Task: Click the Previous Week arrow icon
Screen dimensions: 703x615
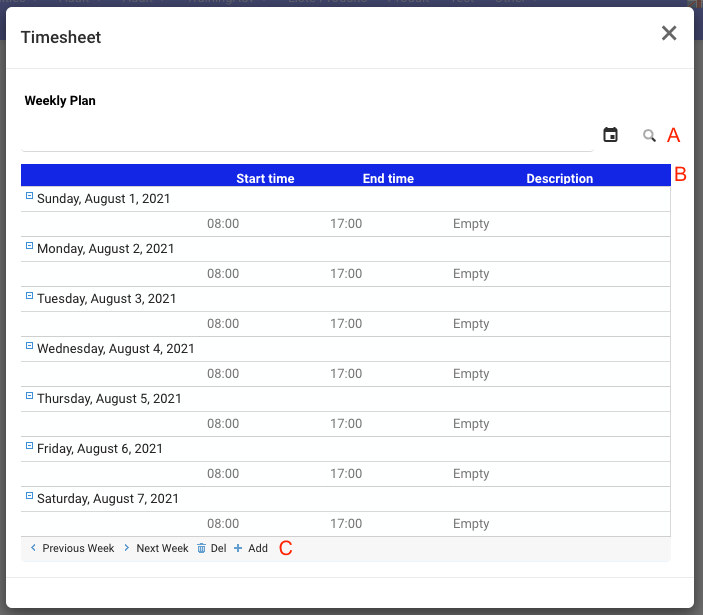Action: pyautogui.click(x=33, y=548)
